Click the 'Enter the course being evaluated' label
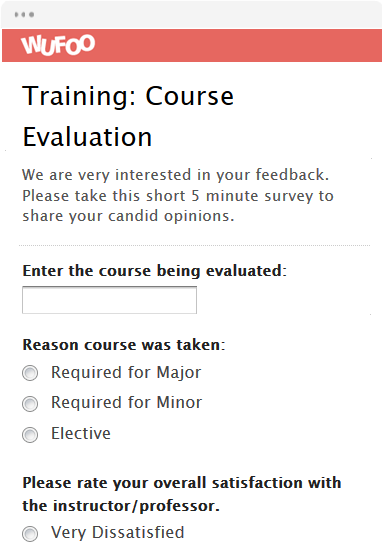This screenshot has height=550, width=382. point(155,271)
